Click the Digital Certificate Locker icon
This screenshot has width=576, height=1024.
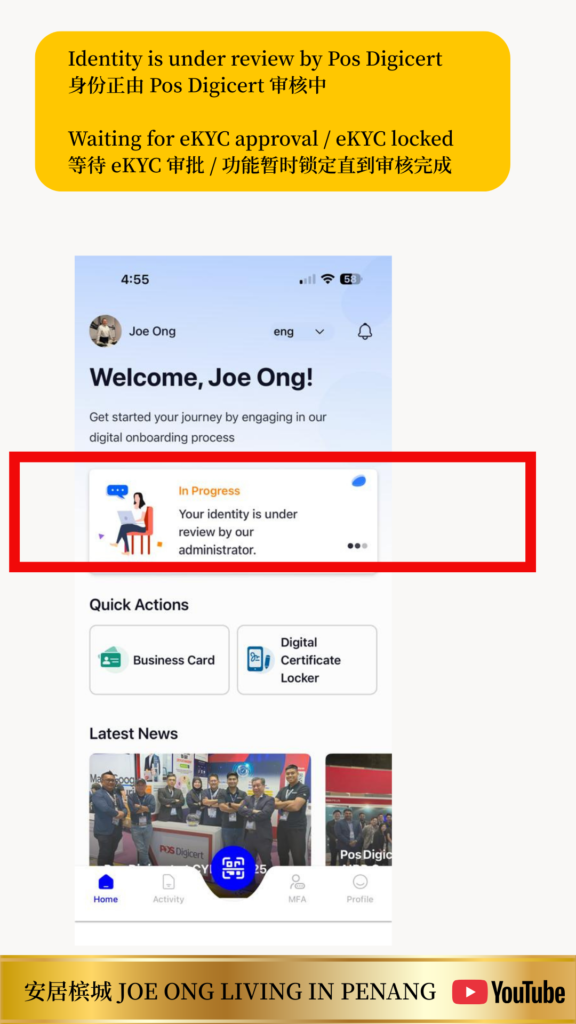click(259, 660)
